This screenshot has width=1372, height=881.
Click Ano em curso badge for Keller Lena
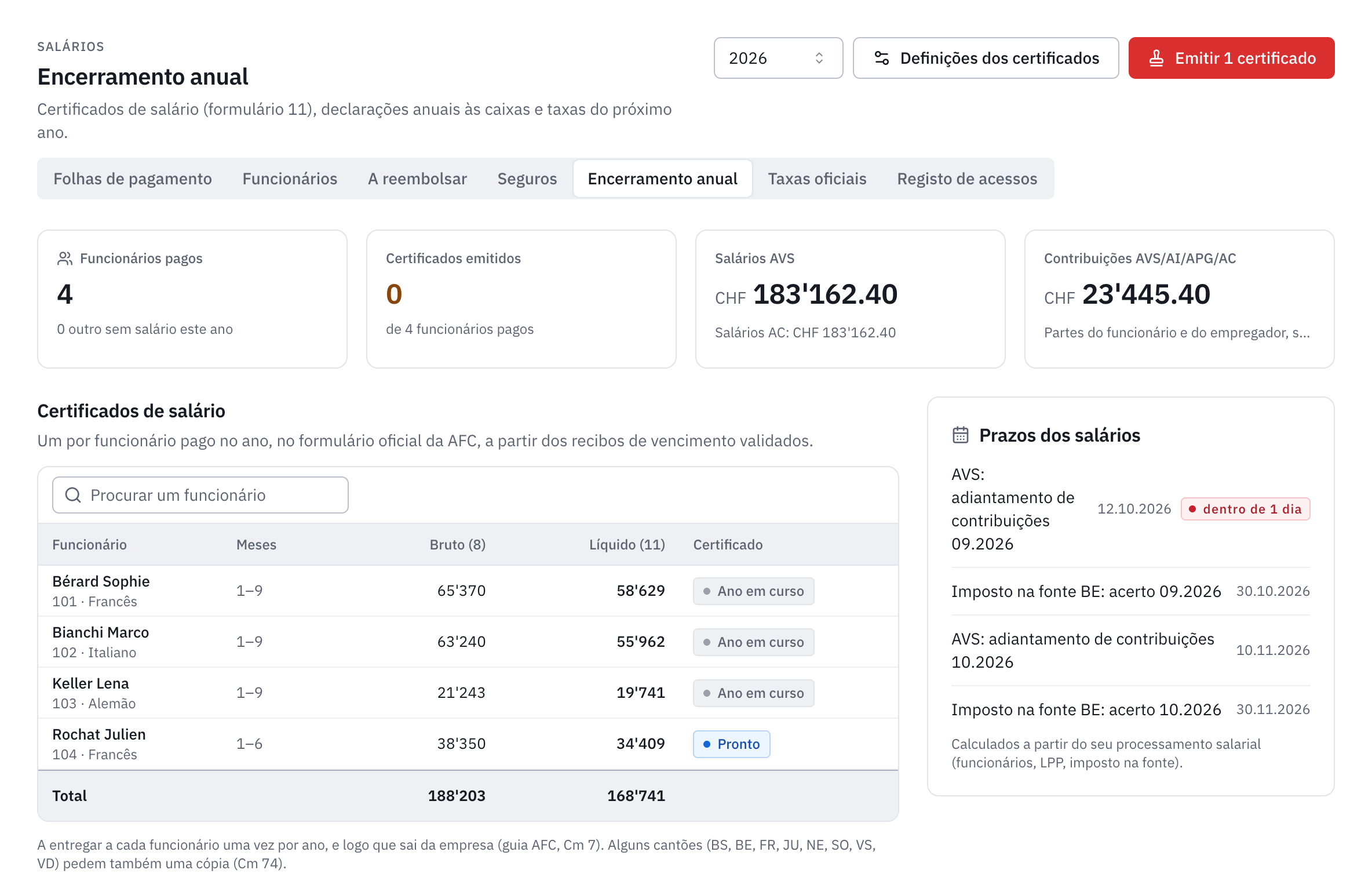click(753, 693)
